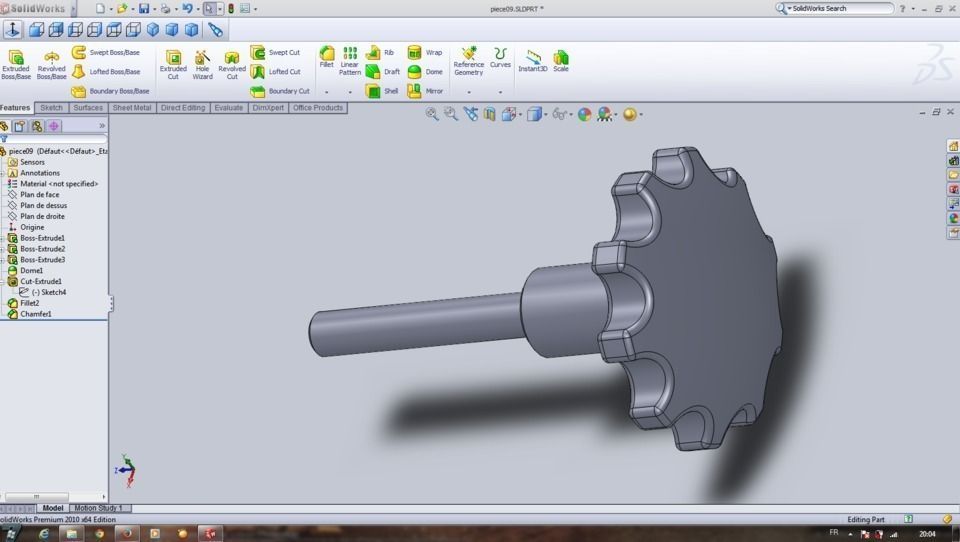This screenshot has width=960, height=542.
Task: Select the Draft feature
Action: 383,72
